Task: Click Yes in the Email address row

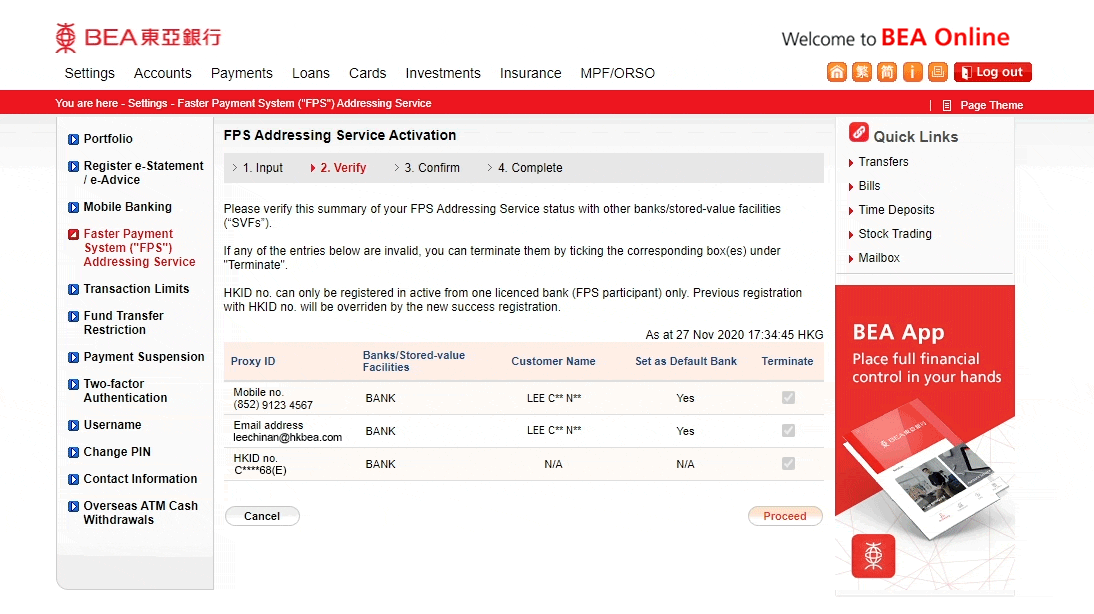Action: click(x=685, y=431)
